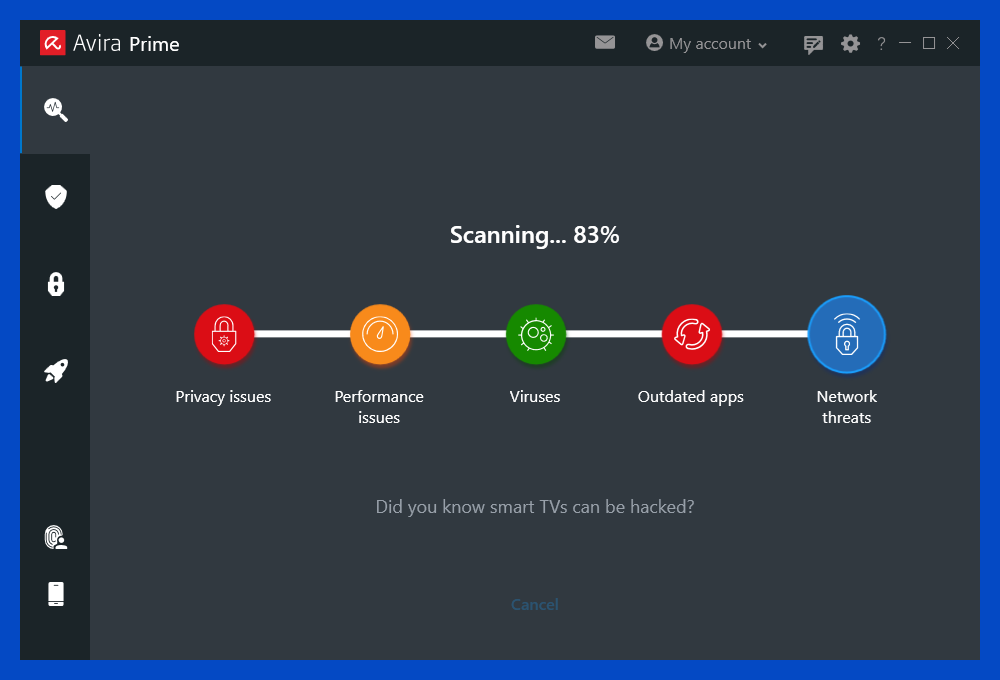Open the Privacy lock icon in sidebar
The width and height of the screenshot is (1000, 680).
pyautogui.click(x=55, y=284)
